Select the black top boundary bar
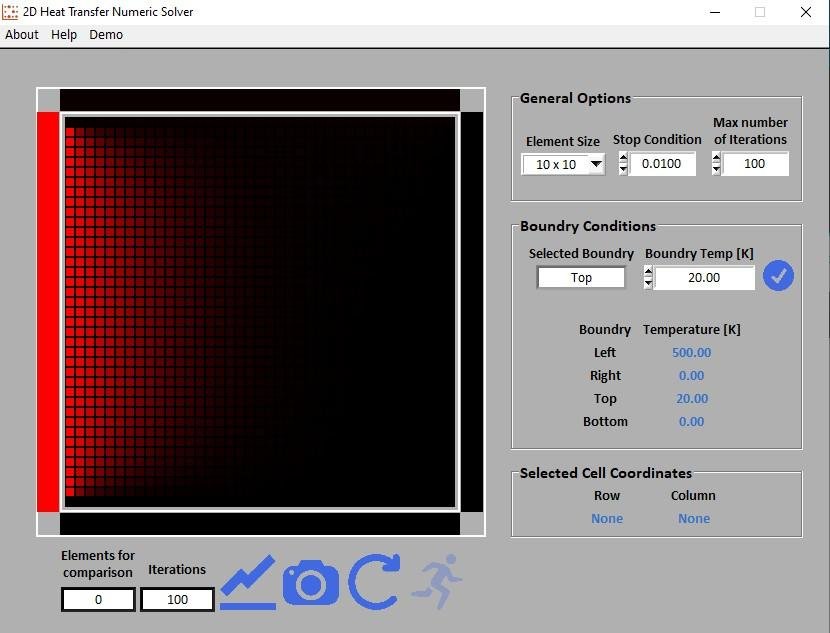The height and width of the screenshot is (633, 830). 260,100
